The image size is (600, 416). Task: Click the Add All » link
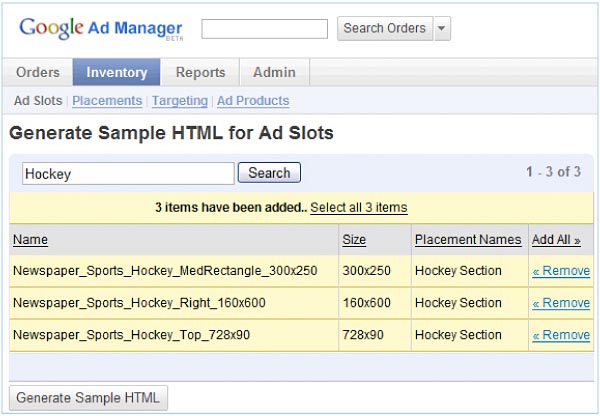coord(556,240)
